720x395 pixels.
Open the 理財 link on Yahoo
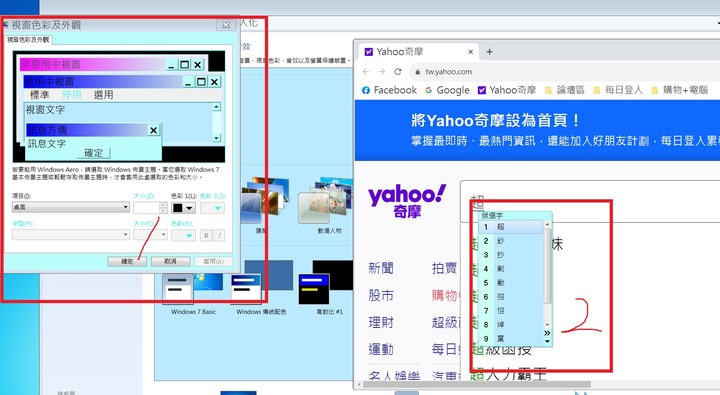click(x=381, y=322)
